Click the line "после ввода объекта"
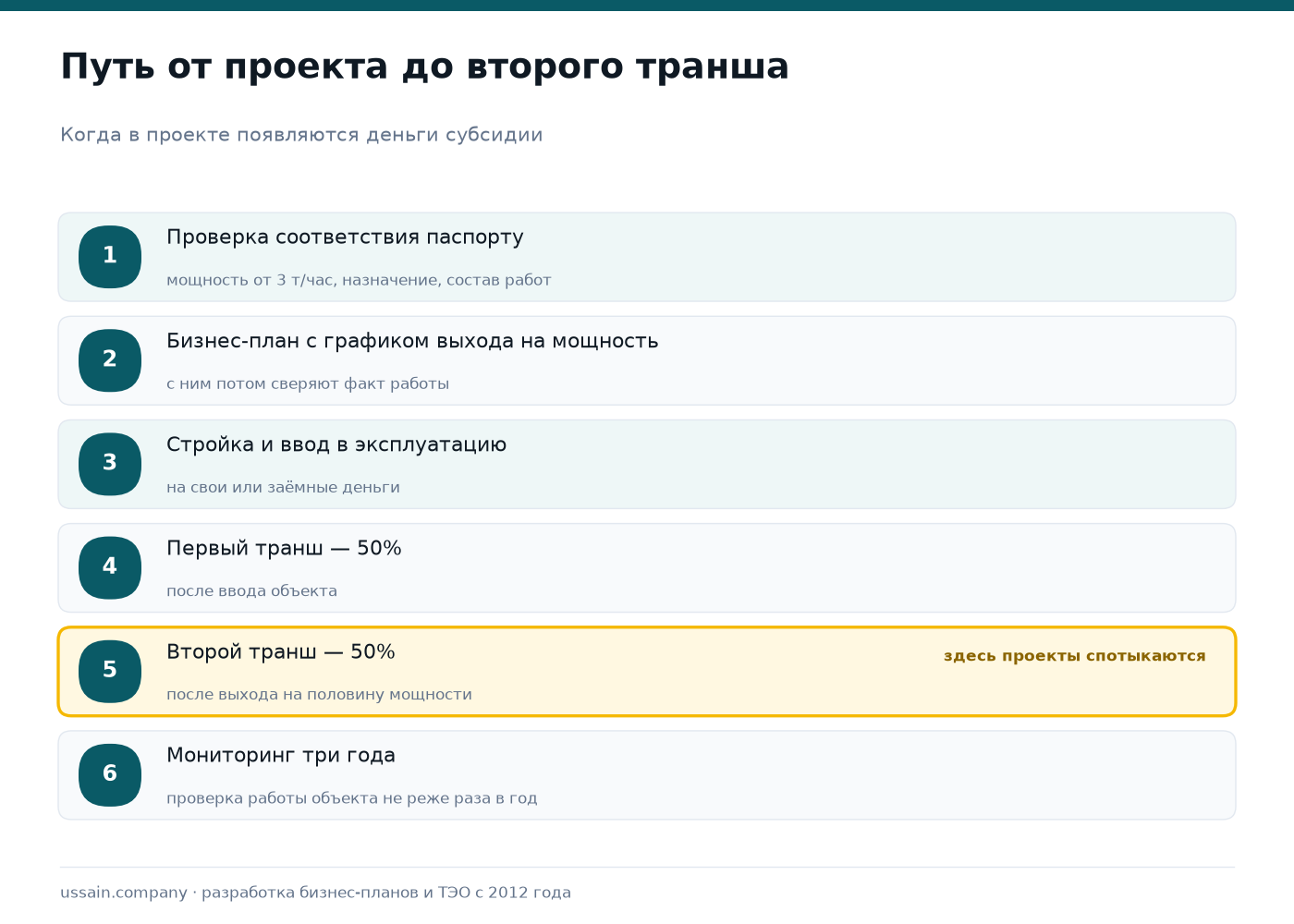The width and height of the screenshot is (1294, 924). click(x=251, y=590)
